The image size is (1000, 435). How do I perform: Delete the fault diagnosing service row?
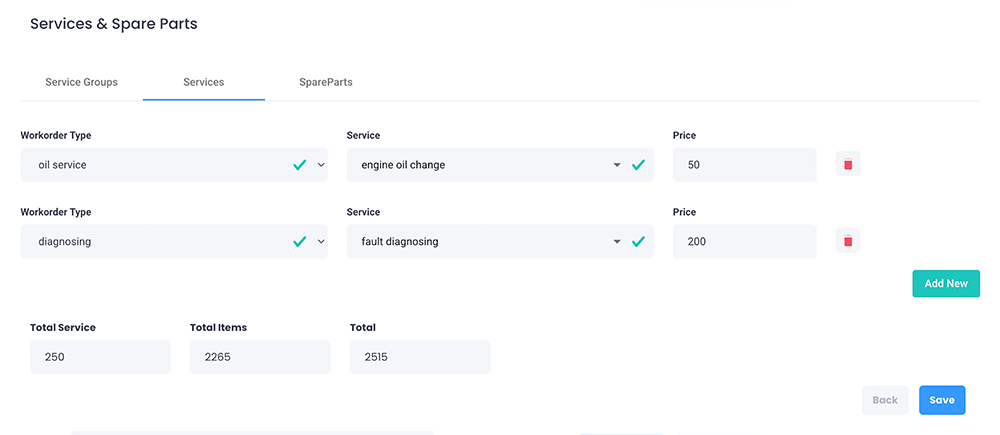848,241
